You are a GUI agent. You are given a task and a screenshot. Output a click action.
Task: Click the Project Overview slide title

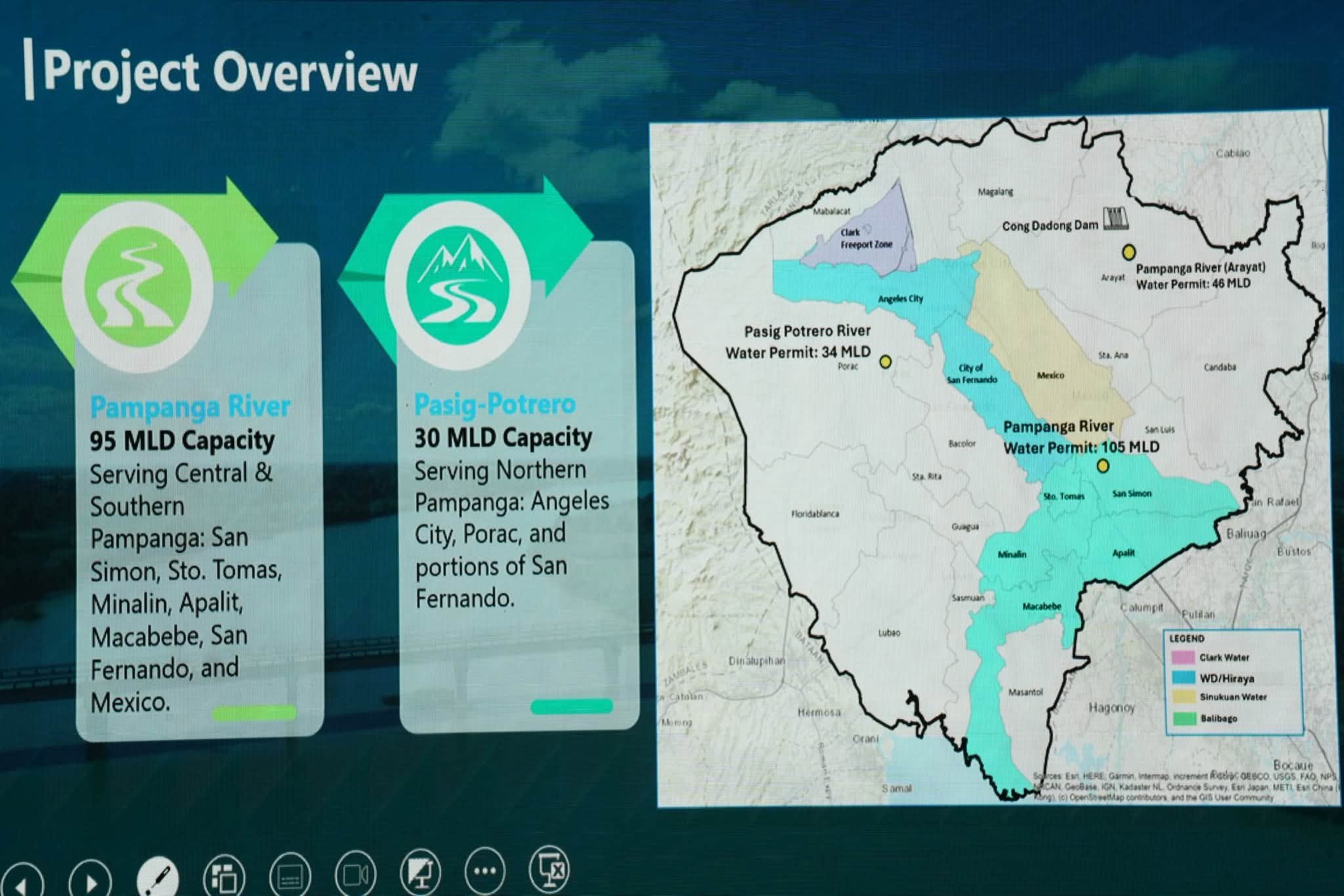tap(230, 73)
